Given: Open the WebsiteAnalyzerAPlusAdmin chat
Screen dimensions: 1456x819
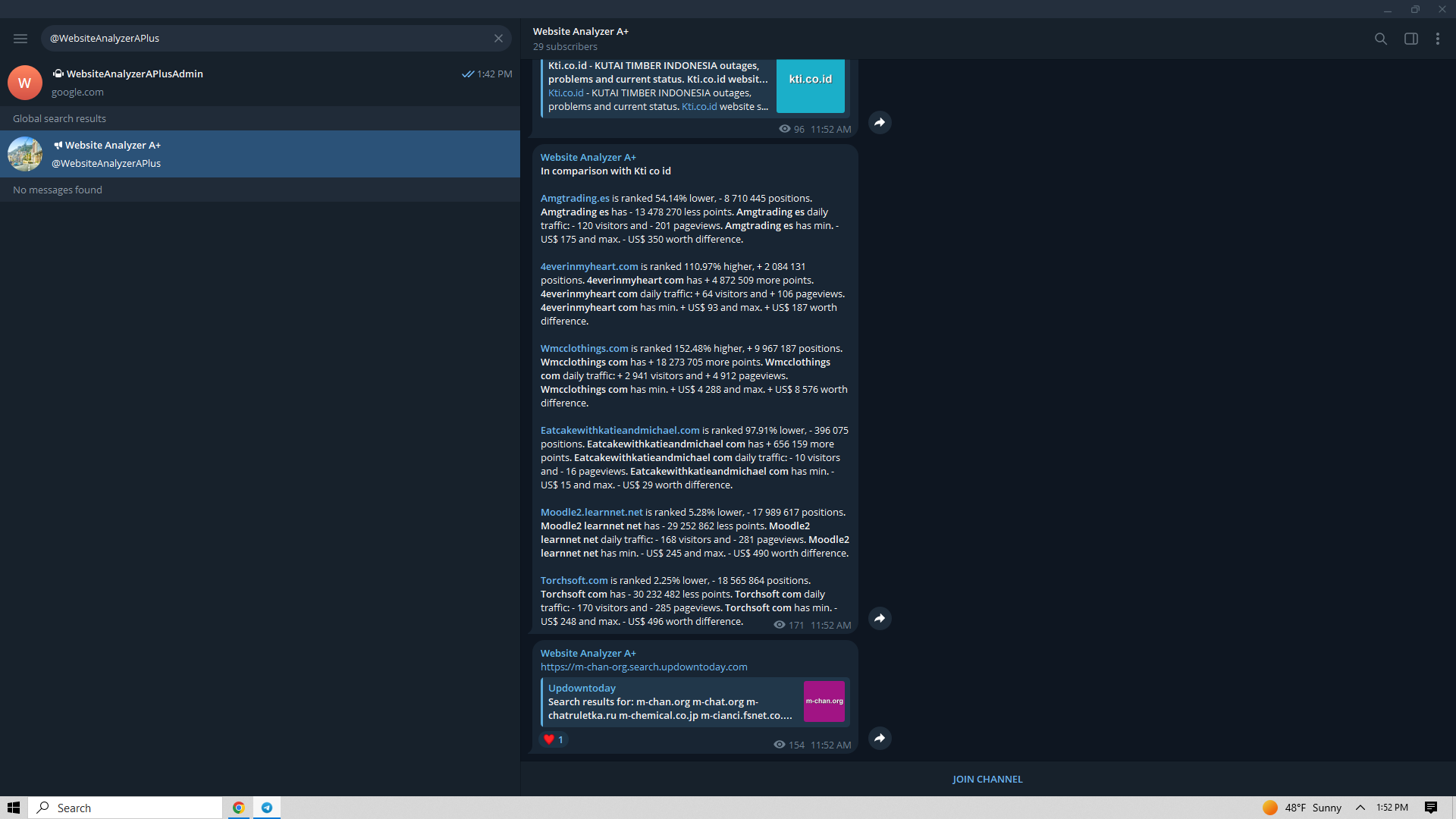Looking at the screenshot, I should [x=260, y=83].
